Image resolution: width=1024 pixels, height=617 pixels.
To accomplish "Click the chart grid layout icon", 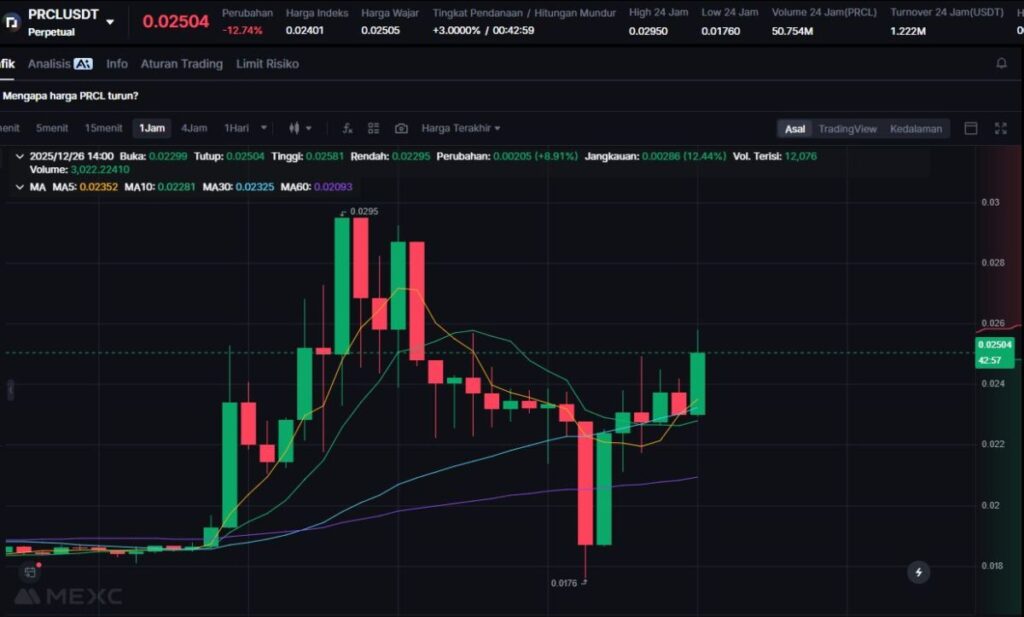I will [374, 128].
